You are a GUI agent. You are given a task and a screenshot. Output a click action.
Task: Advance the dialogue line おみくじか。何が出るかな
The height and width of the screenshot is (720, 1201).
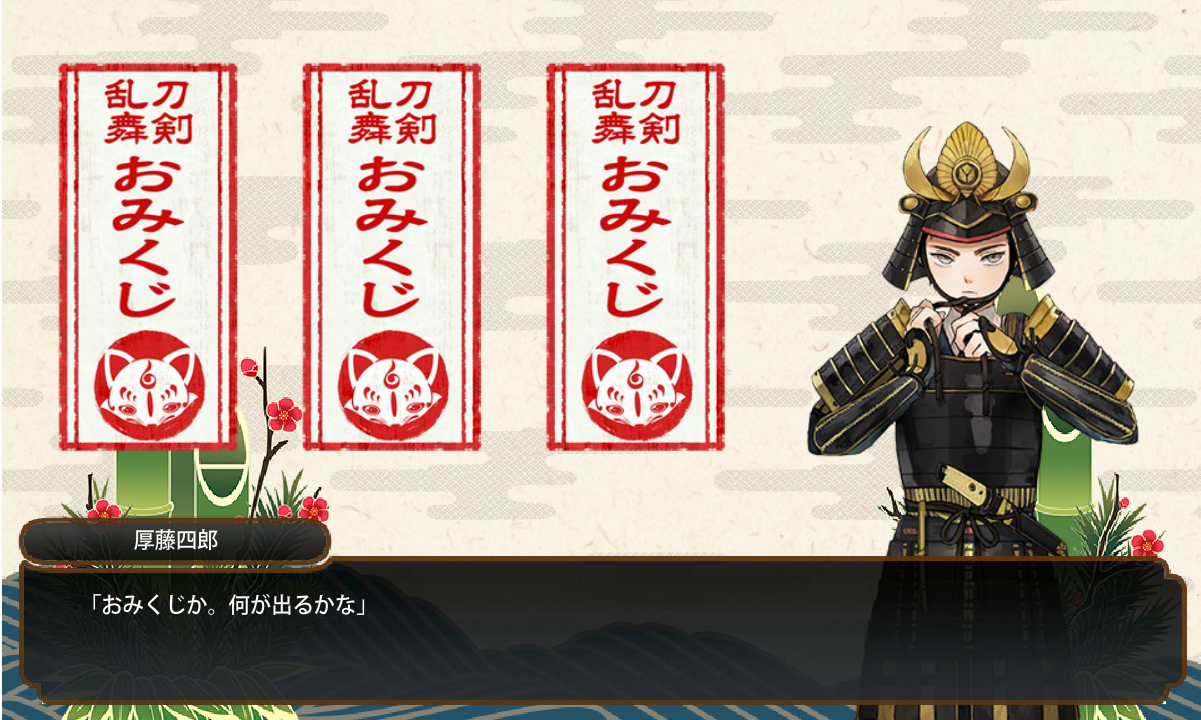click(226, 604)
